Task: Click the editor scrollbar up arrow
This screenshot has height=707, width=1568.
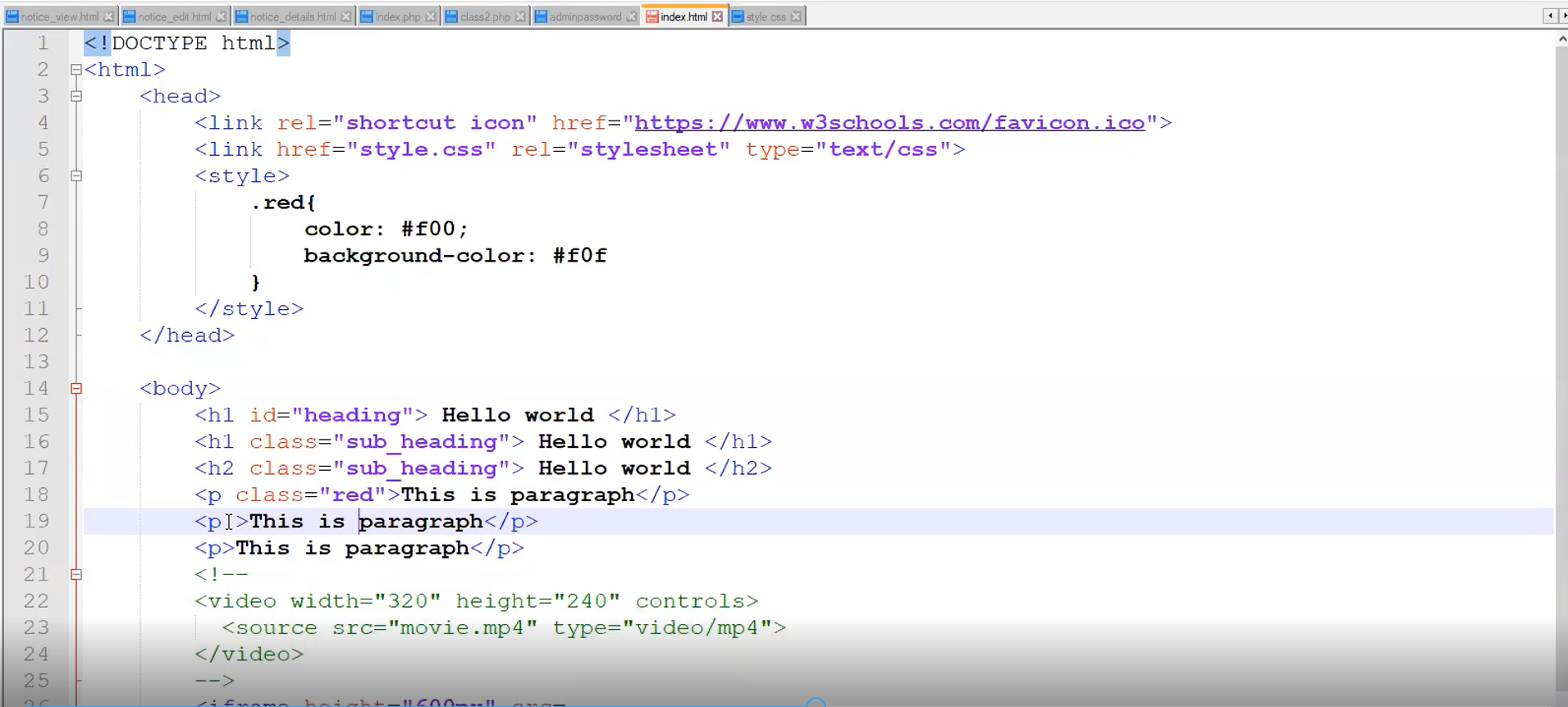Action: [1561, 39]
